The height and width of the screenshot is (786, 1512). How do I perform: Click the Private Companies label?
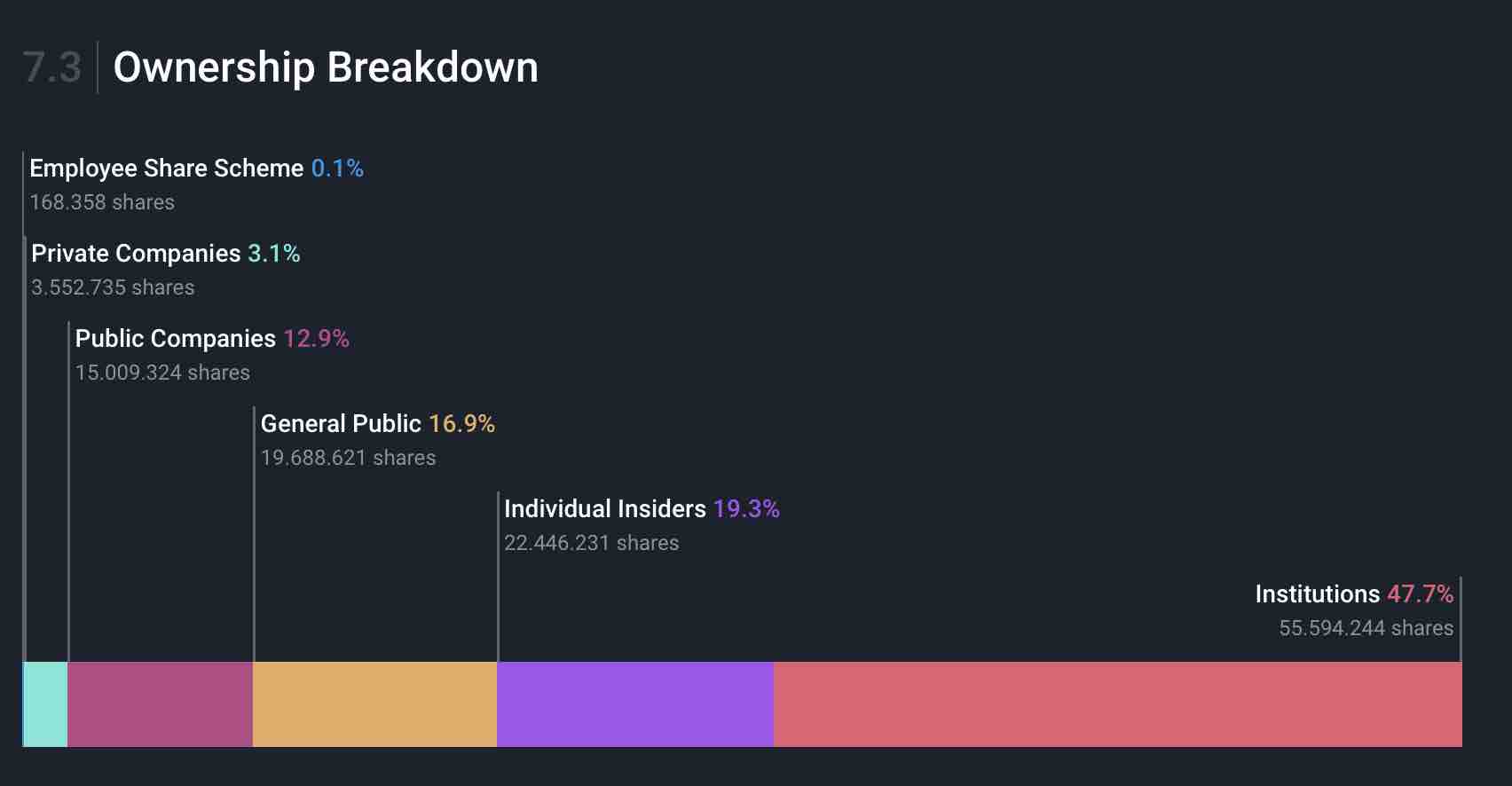(136, 254)
